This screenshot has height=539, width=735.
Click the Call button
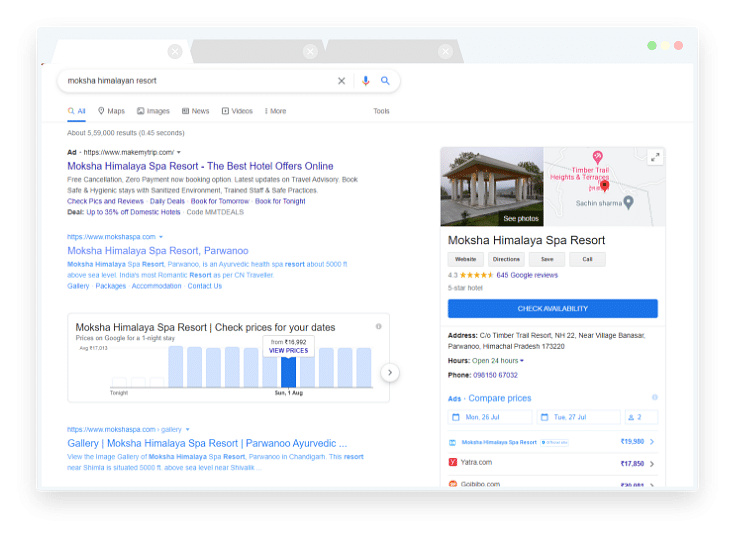click(587, 259)
